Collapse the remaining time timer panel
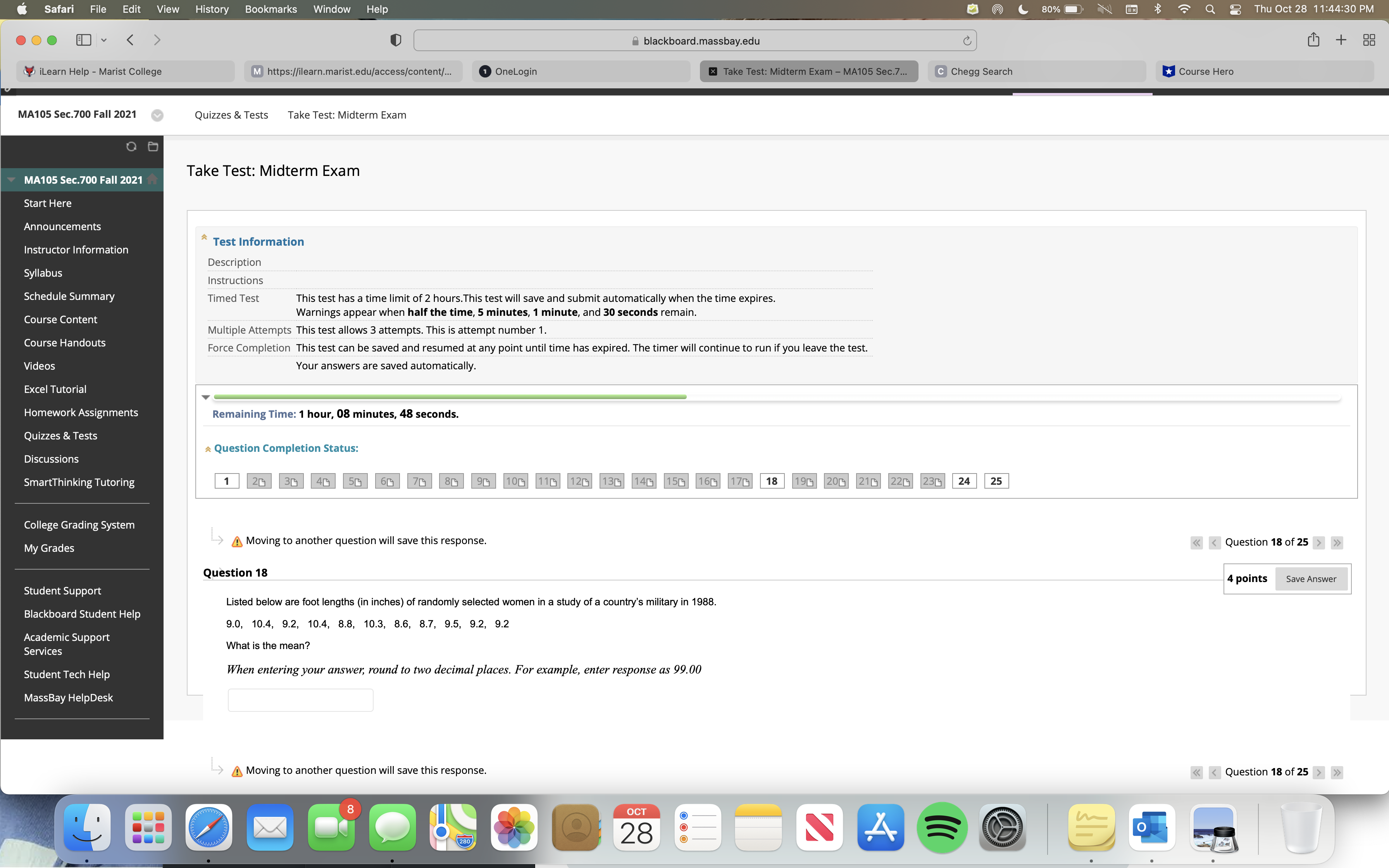The width and height of the screenshot is (1389, 868). click(x=205, y=397)
